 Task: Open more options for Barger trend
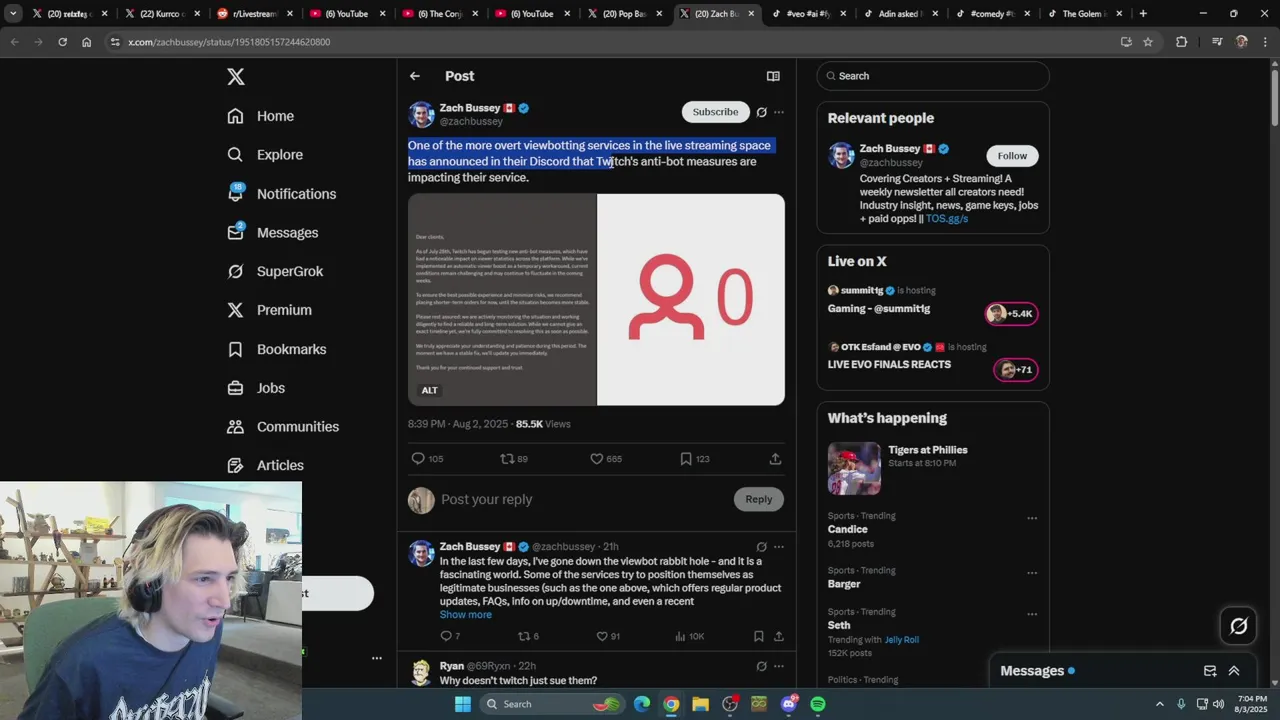pyautogui.click(x=1032, y=573)
